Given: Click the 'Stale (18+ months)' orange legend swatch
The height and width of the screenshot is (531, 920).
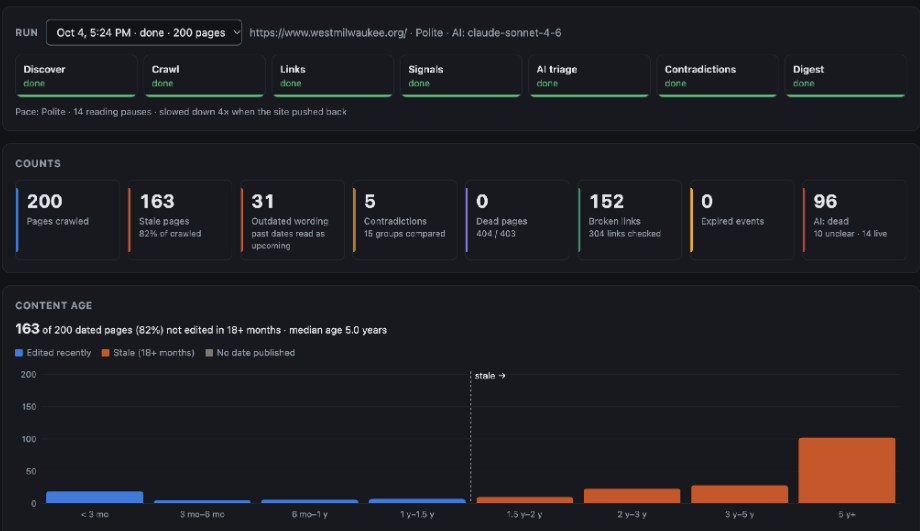Looking at the screenshot, I should [x=106, y=353].
